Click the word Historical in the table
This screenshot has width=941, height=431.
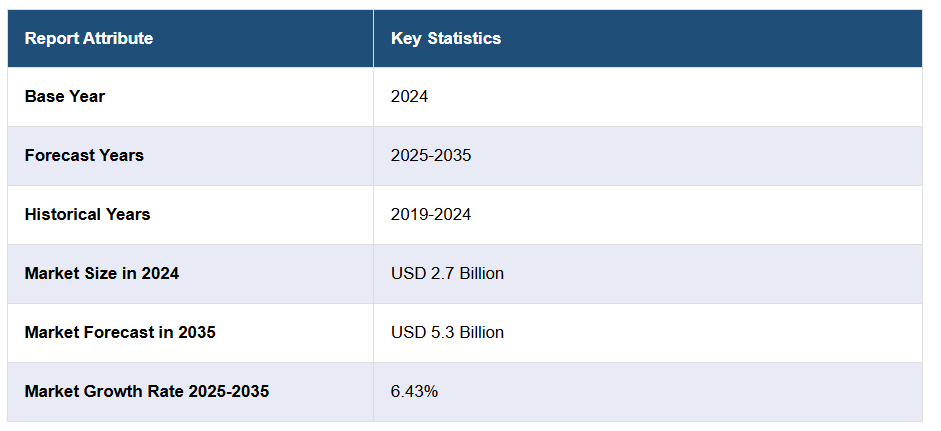click(x=62, y=215)
